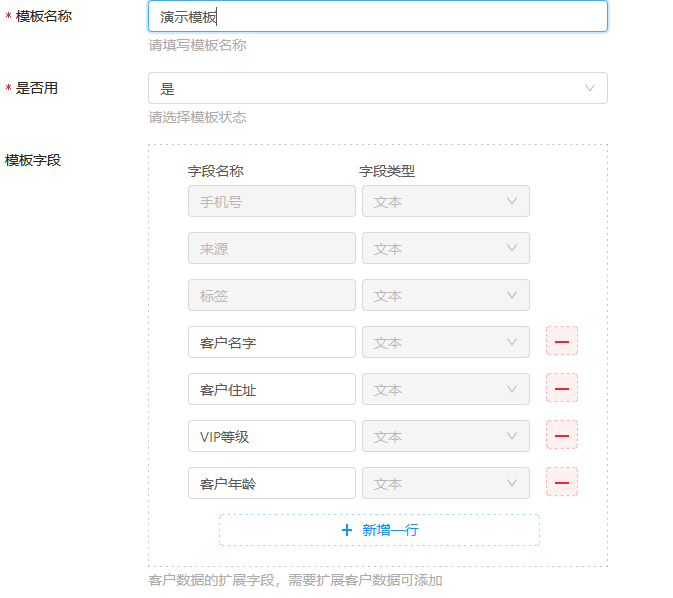This screenshot has height=598, width=673.
Task: Click the plus icon in 新增一行
Action: pos(347,530)
